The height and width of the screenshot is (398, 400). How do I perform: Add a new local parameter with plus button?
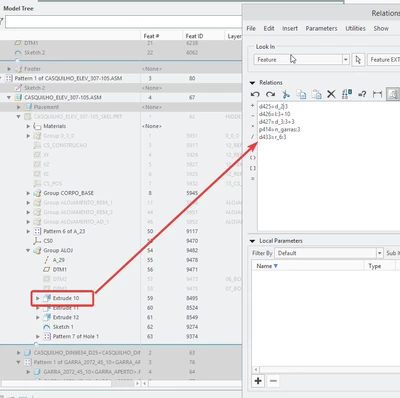click(x=258, y=381)
